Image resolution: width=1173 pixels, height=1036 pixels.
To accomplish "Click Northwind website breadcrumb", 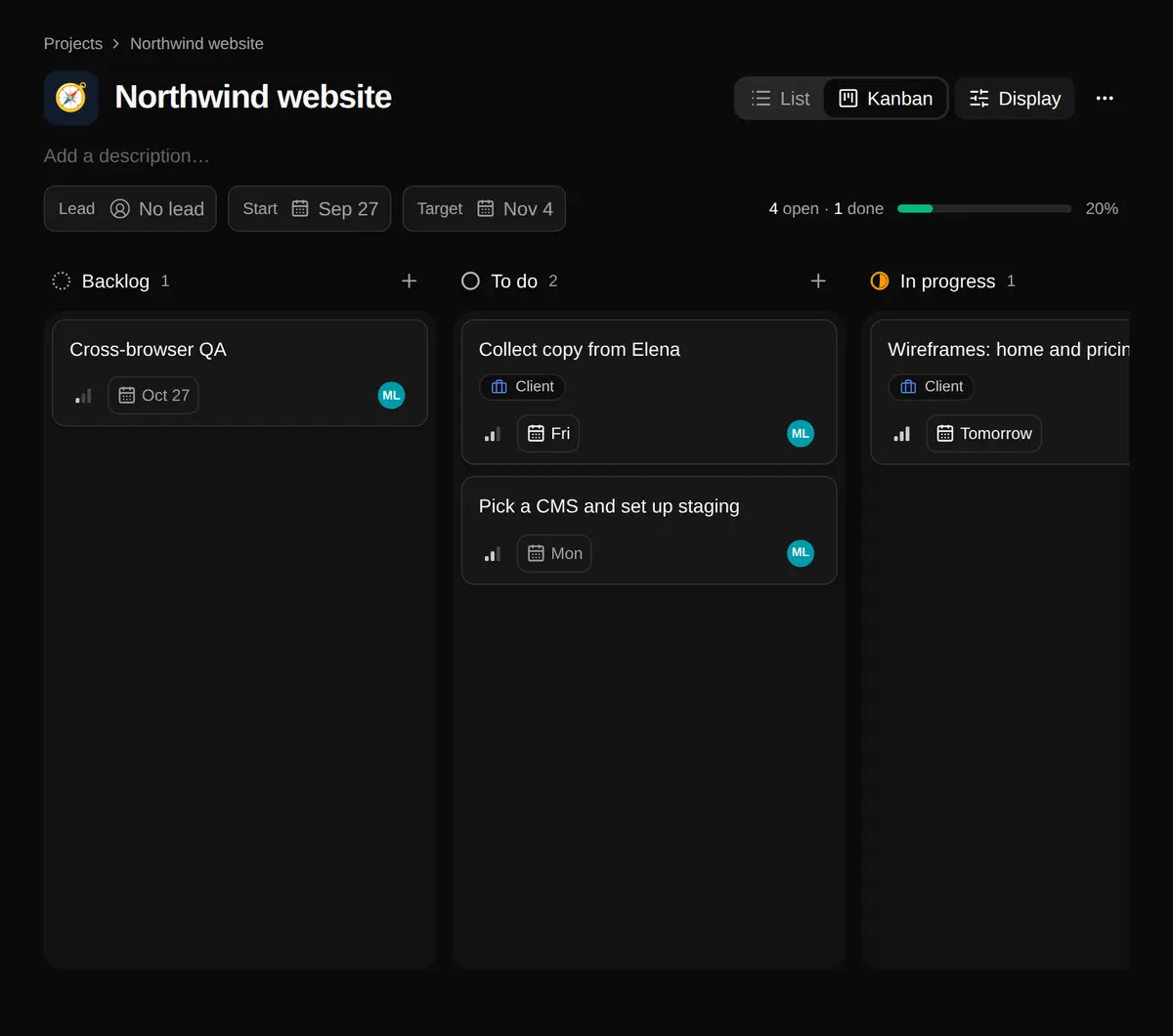I will pos(196,44).
